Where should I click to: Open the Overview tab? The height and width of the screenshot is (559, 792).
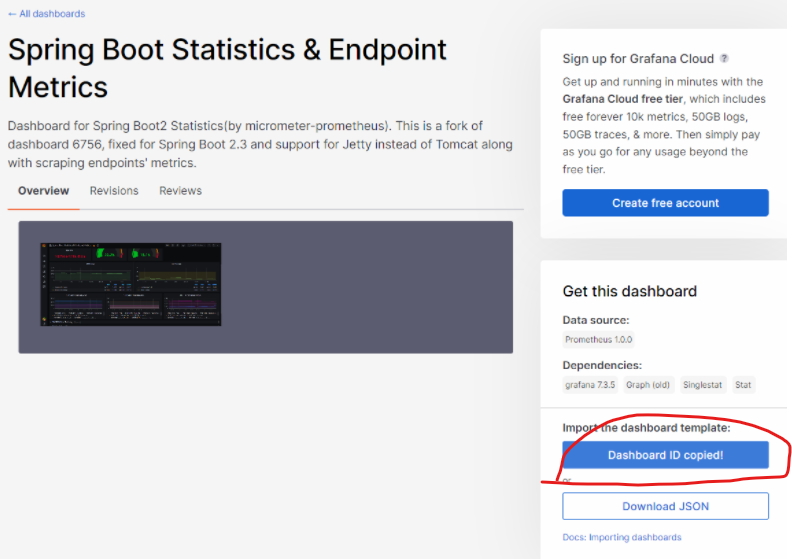(x=43, y=191)
